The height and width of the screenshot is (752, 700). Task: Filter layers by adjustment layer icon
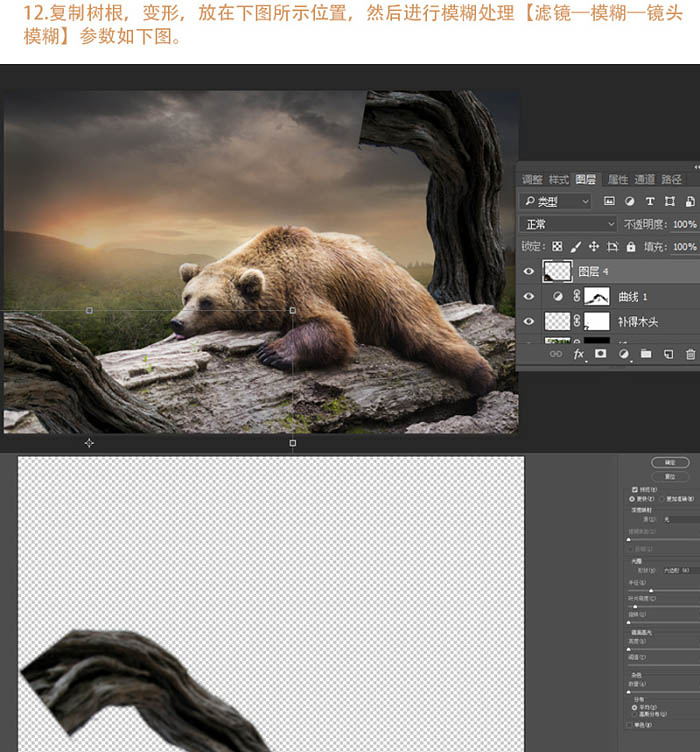tap(630, 201)
